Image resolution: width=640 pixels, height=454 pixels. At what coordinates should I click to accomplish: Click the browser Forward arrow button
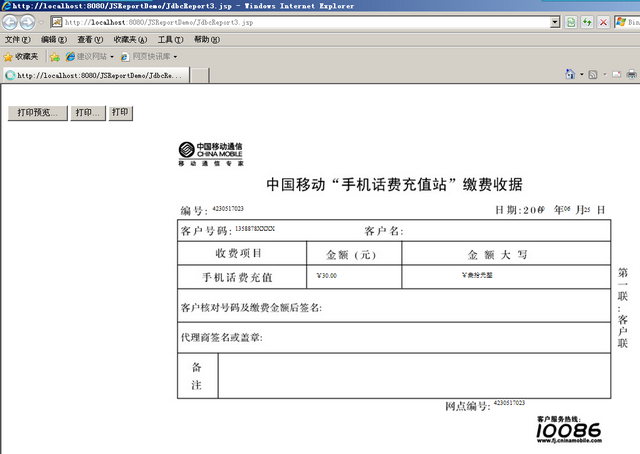point(27,22)
